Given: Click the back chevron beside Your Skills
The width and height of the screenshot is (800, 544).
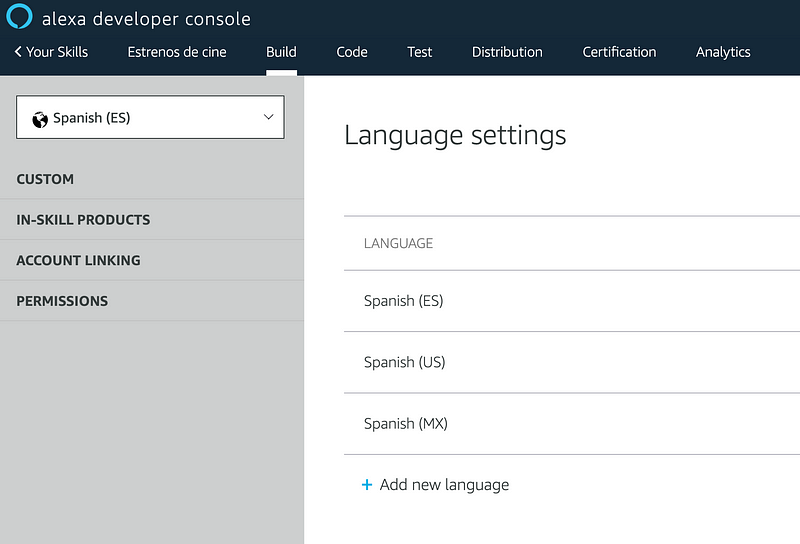Looking at the screenshot, I should (18, 52).
